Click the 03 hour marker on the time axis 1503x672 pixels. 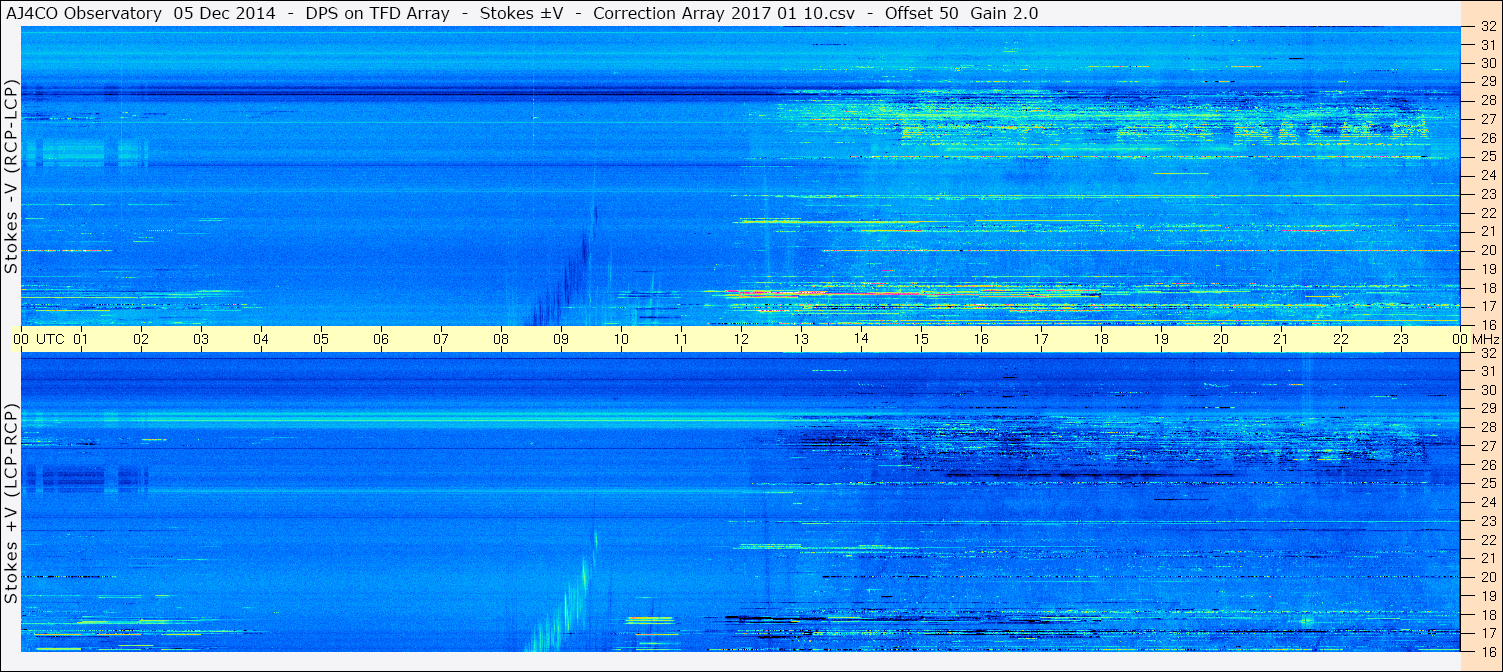(x=201, y=339)
